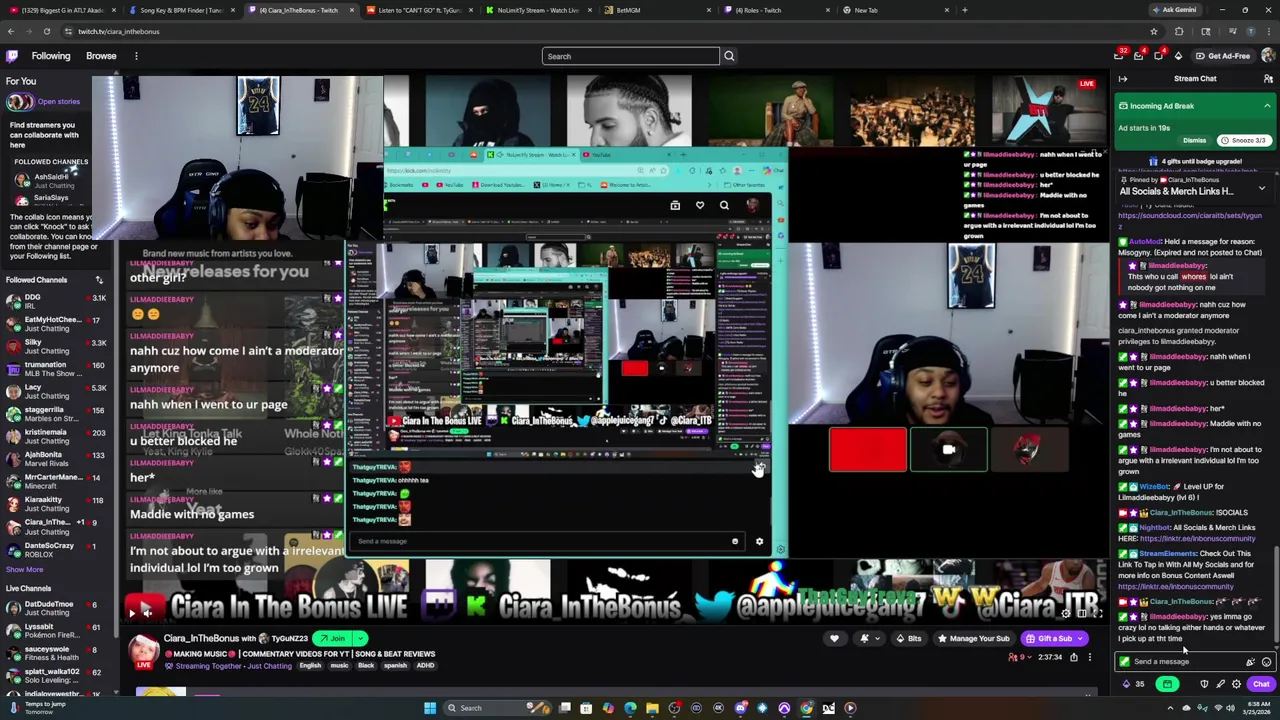The width and height of the screenshot is (1280, 720).
Task: Open the Prime loot icon with 32 badge
Action: coord(1119,56)
